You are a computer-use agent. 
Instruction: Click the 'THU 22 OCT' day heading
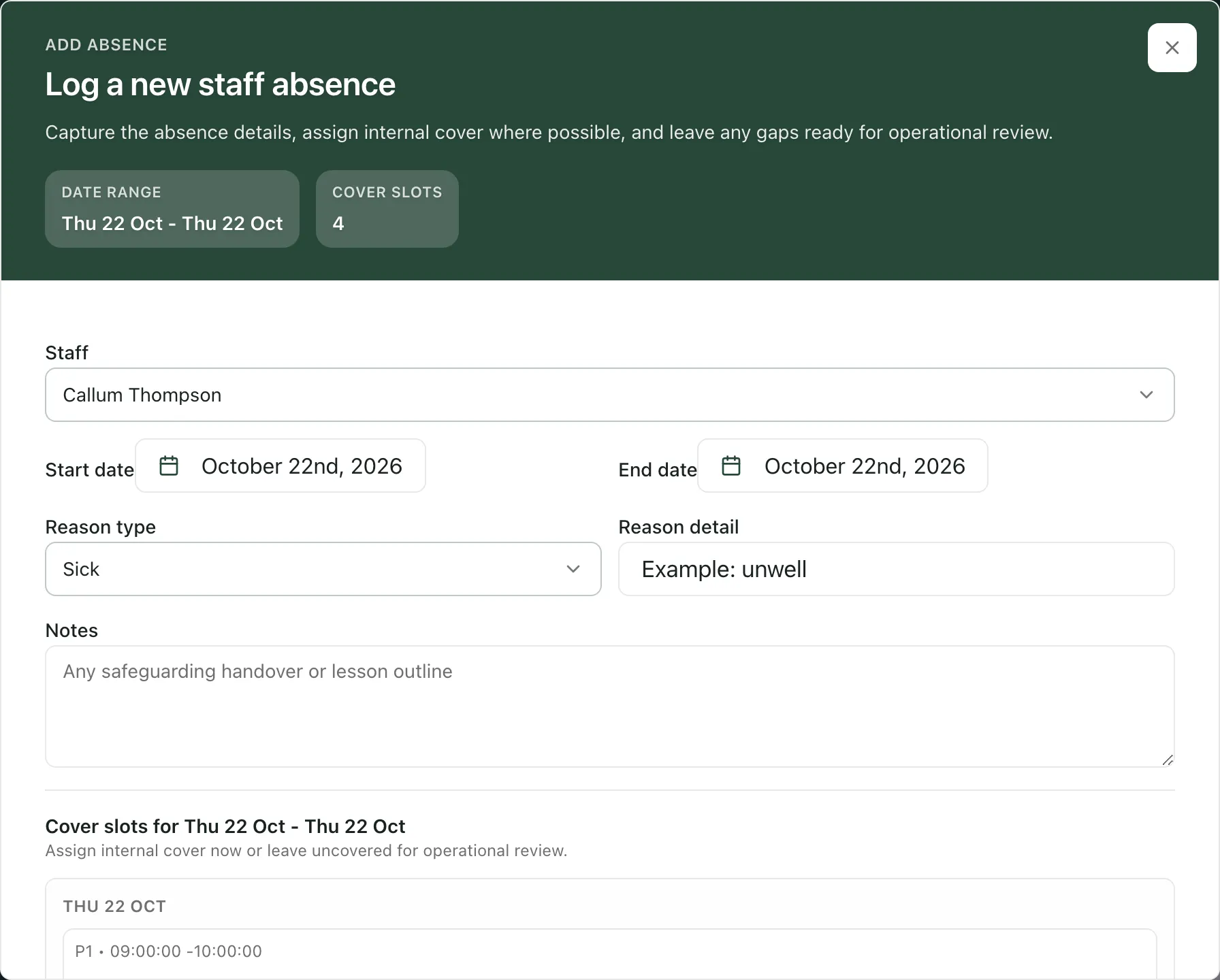tap(114, 906)
